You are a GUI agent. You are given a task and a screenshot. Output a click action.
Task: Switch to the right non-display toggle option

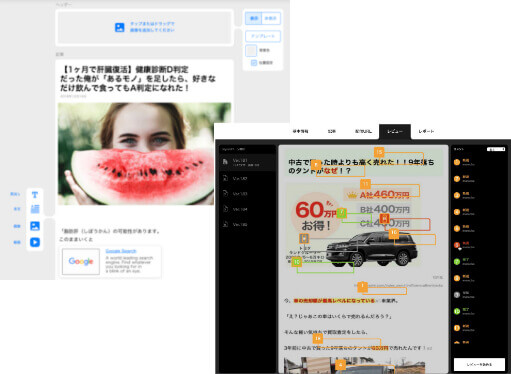[271, 18]
